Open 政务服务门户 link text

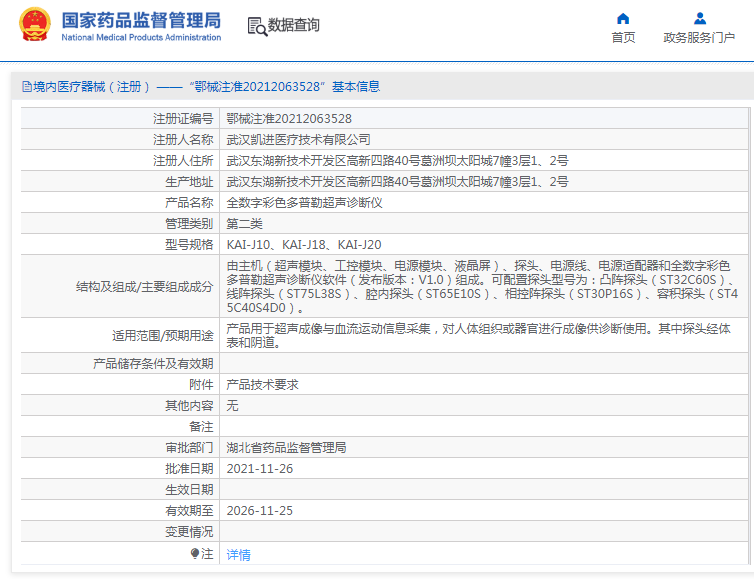[699, 38]
